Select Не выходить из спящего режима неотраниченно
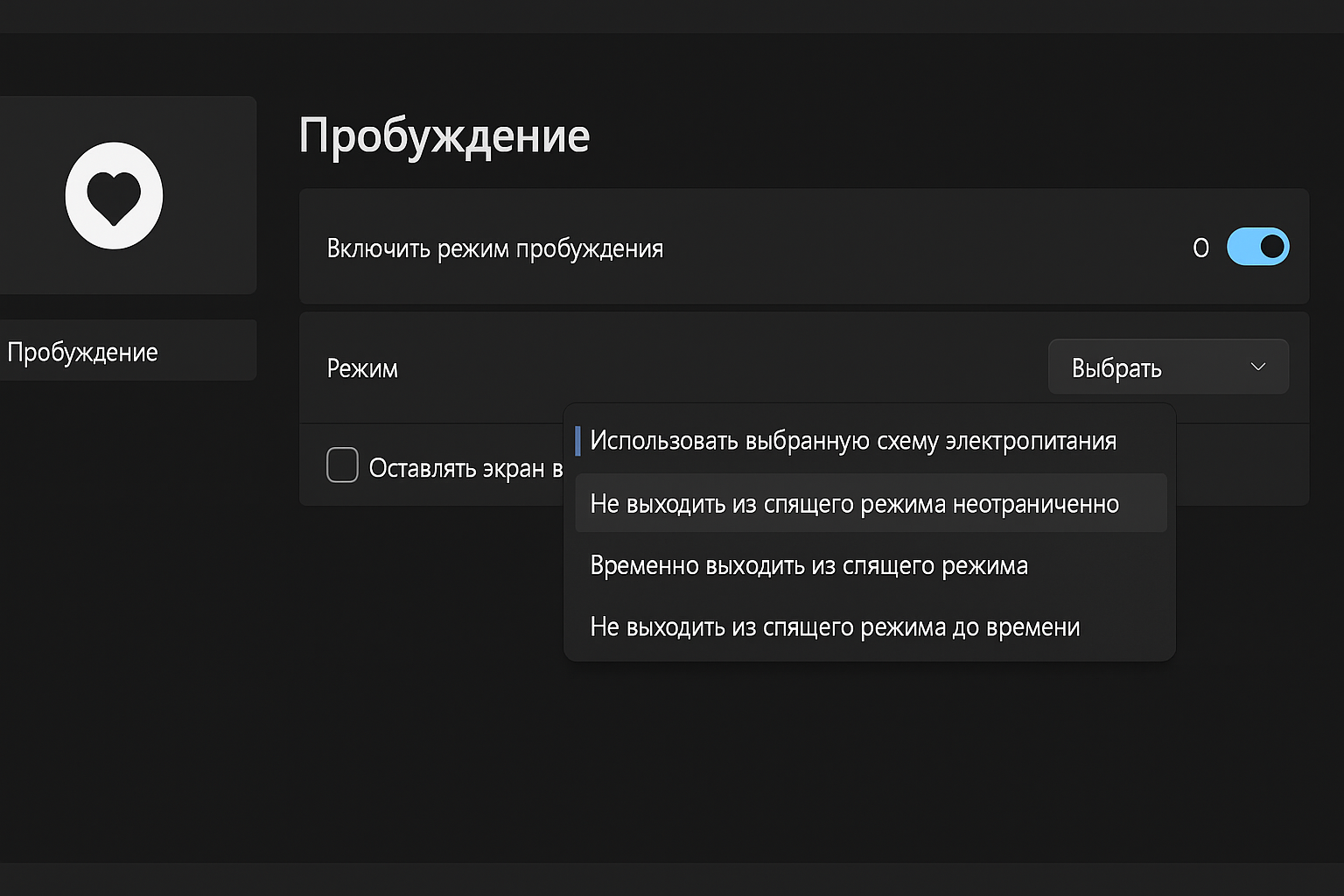 coord(855,503)
